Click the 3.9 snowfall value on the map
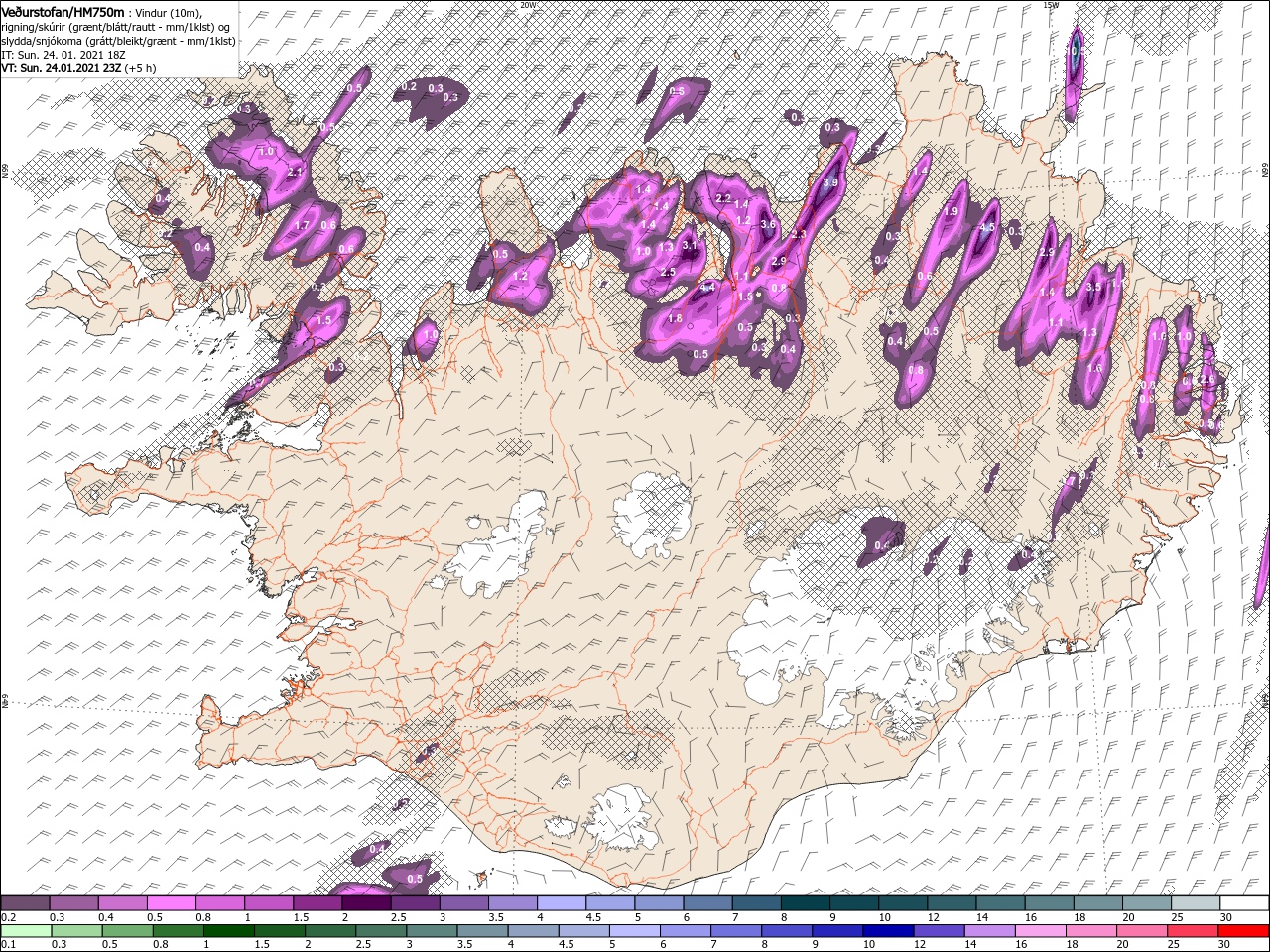This screenshot has width=1270, height=952. coord(831,183)
